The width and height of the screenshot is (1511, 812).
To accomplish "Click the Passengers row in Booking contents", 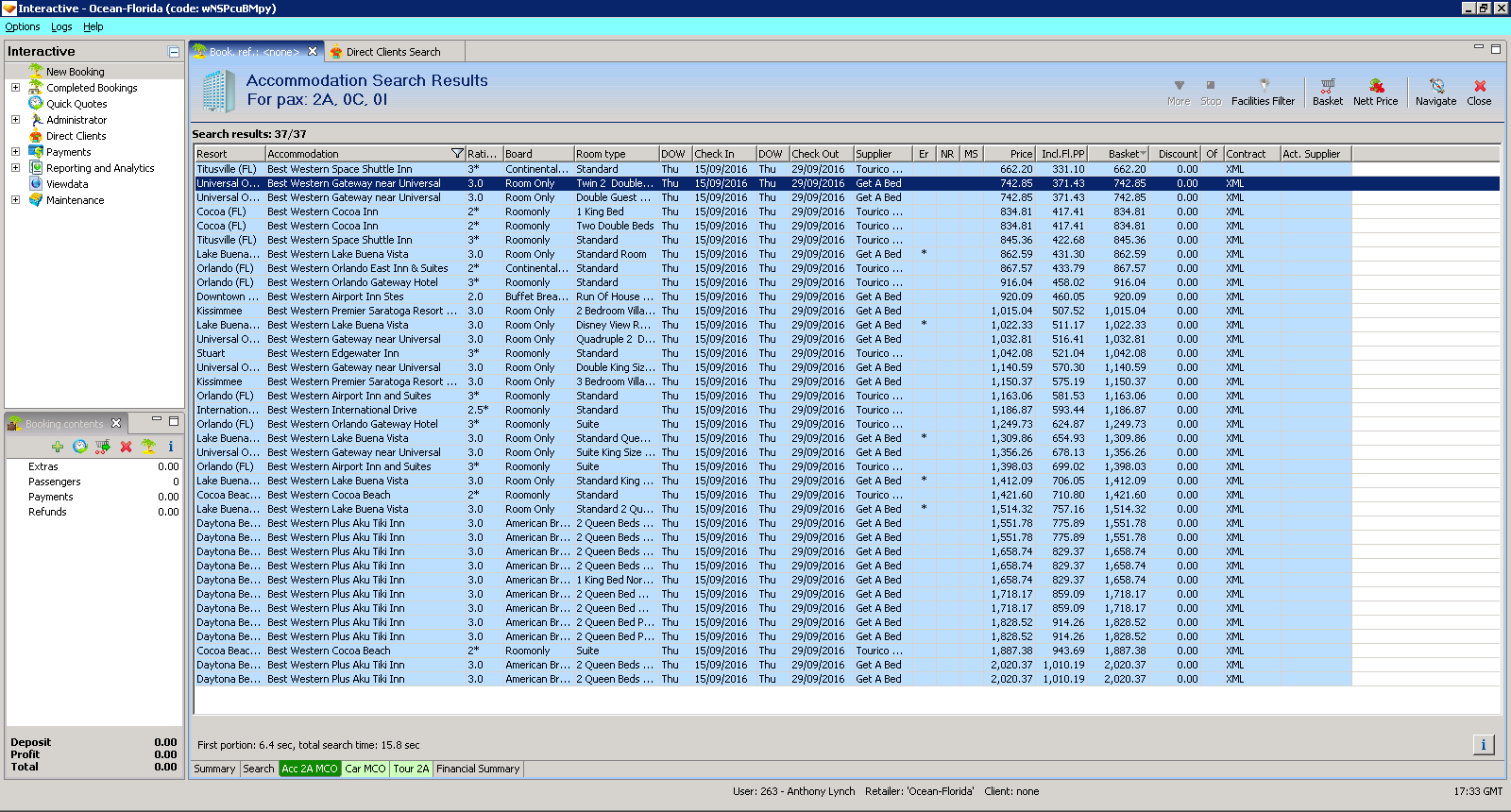I will tap(94, 482).
